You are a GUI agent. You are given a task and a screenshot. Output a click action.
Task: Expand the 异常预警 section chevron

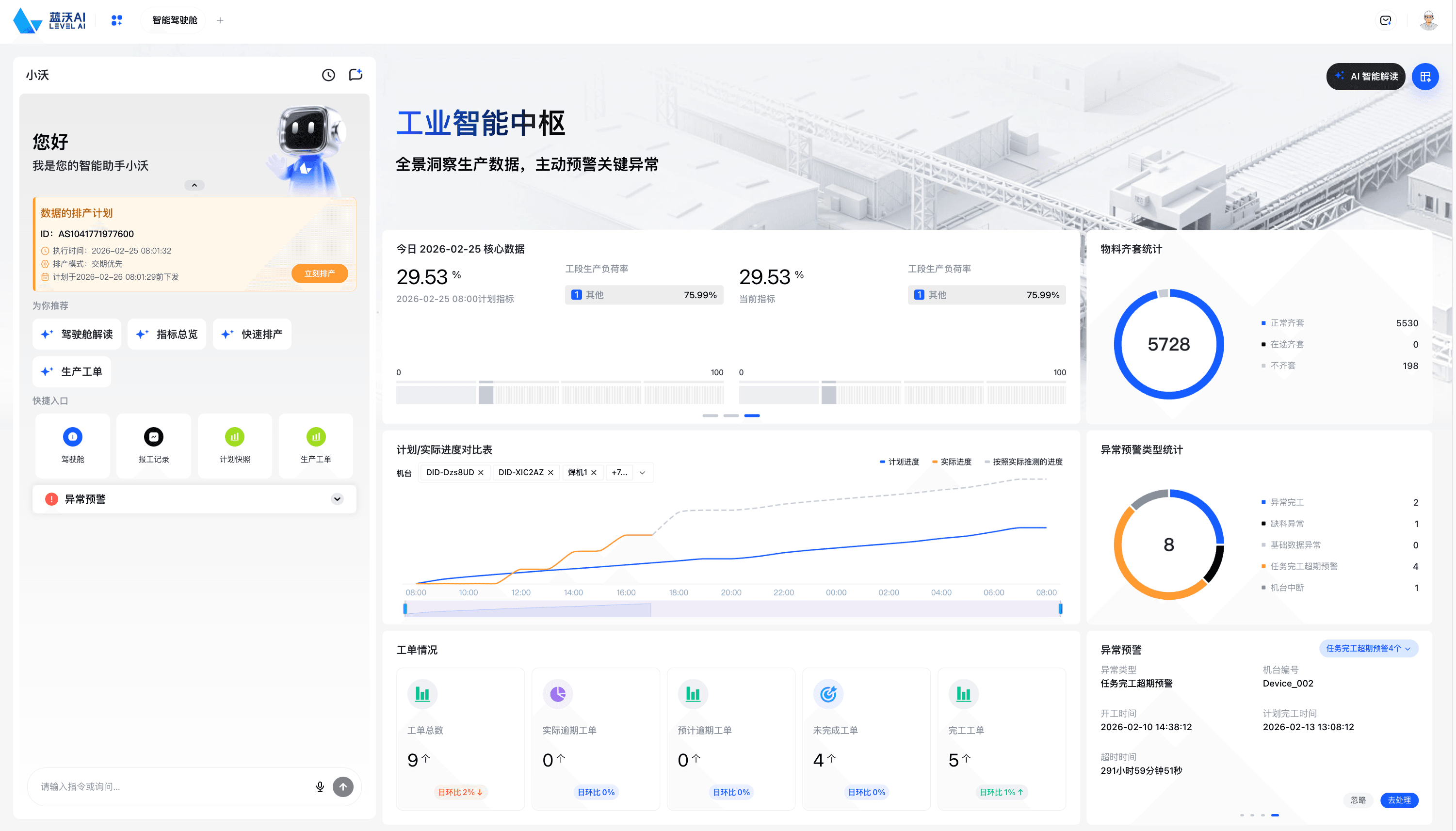(x=338, y=499)
